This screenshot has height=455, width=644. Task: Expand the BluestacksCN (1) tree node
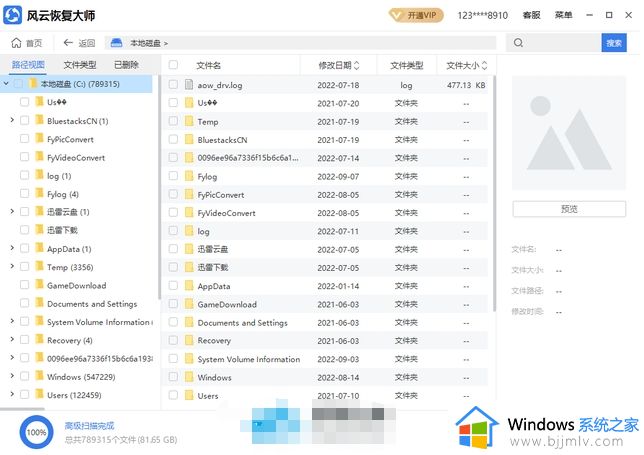click(x=12, y=120)
